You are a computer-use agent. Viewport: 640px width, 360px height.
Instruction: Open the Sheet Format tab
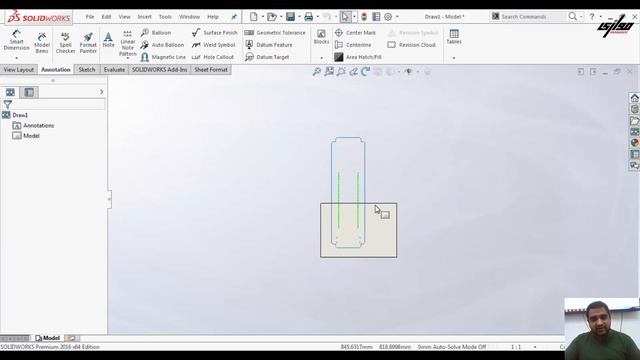211,70
